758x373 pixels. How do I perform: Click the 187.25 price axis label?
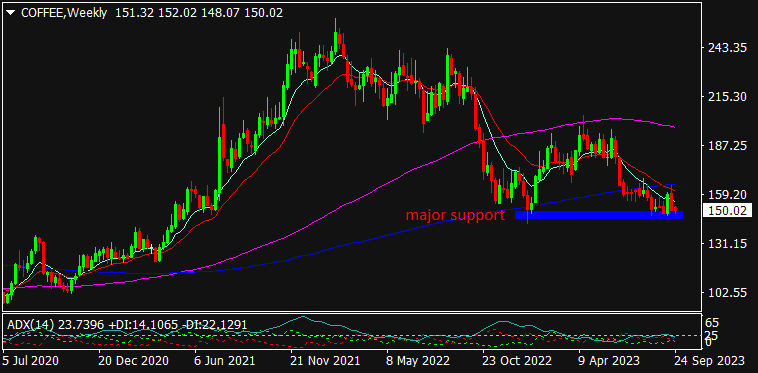click(x=727, y=145)
